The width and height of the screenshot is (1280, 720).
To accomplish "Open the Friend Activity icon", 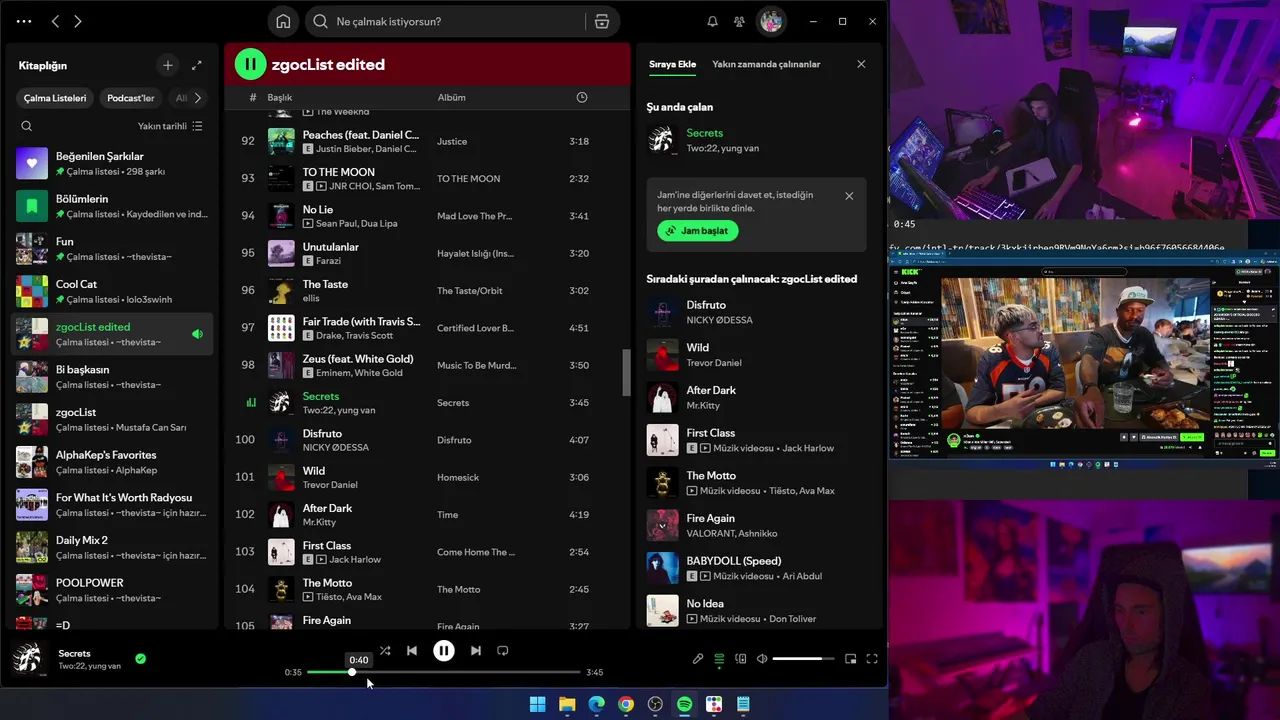I will 739,21.
